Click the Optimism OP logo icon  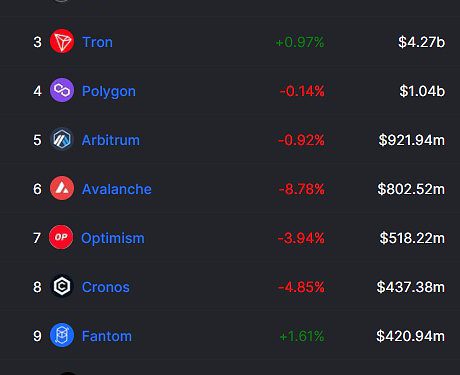click(61, 237)
